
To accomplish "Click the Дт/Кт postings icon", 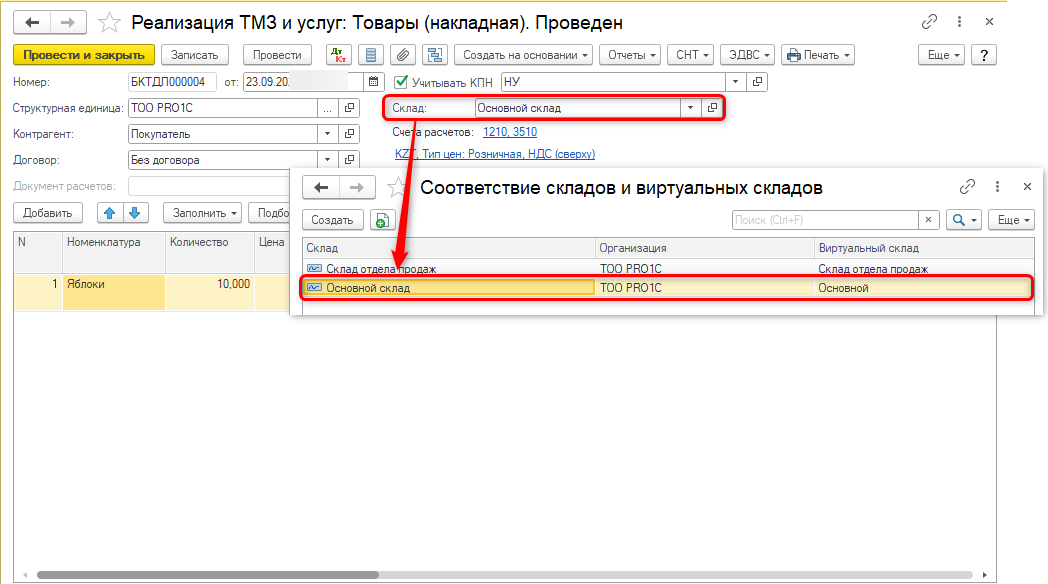I will point(339,55).
